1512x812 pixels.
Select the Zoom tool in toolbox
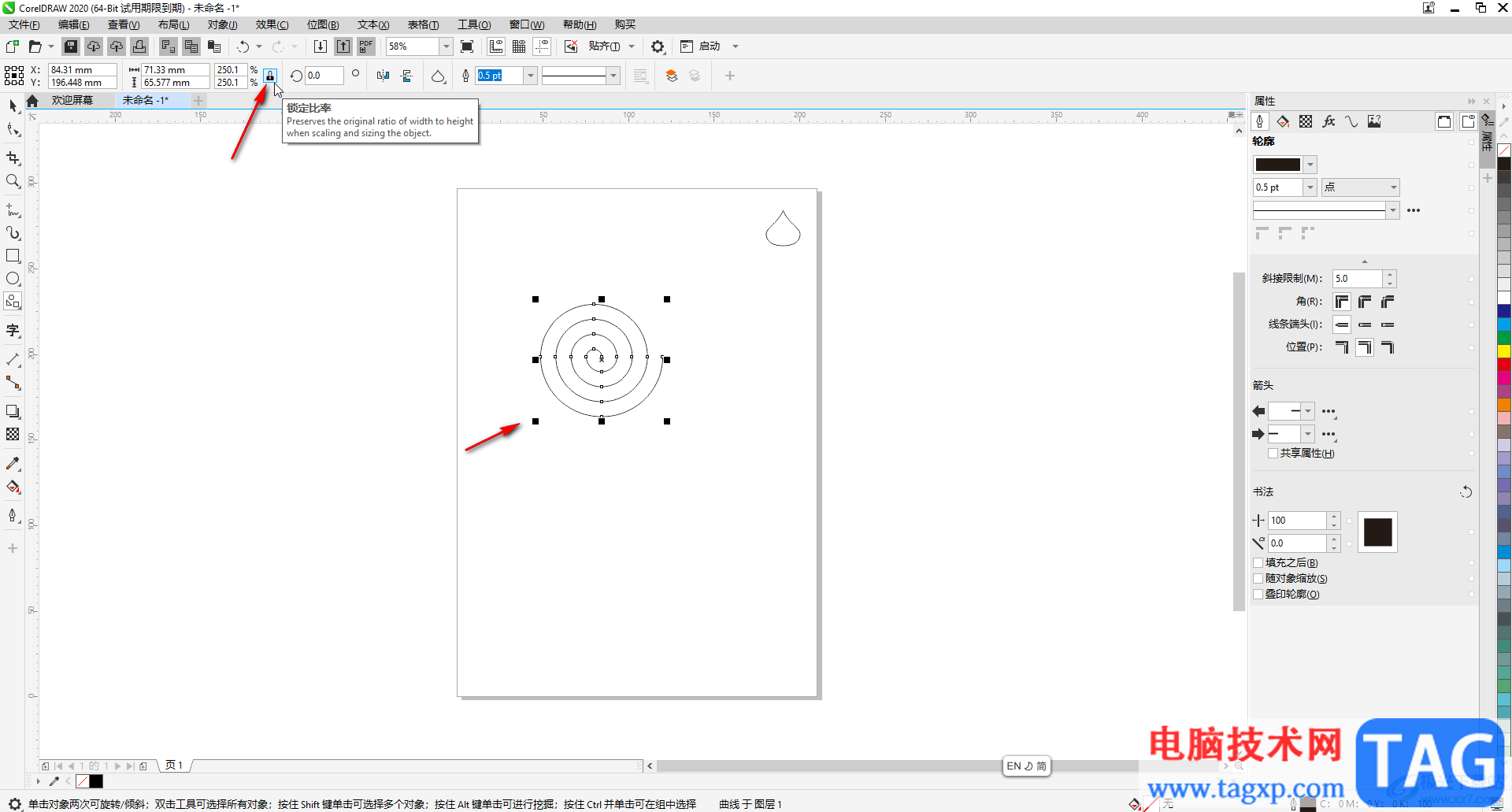pos(13,181)
